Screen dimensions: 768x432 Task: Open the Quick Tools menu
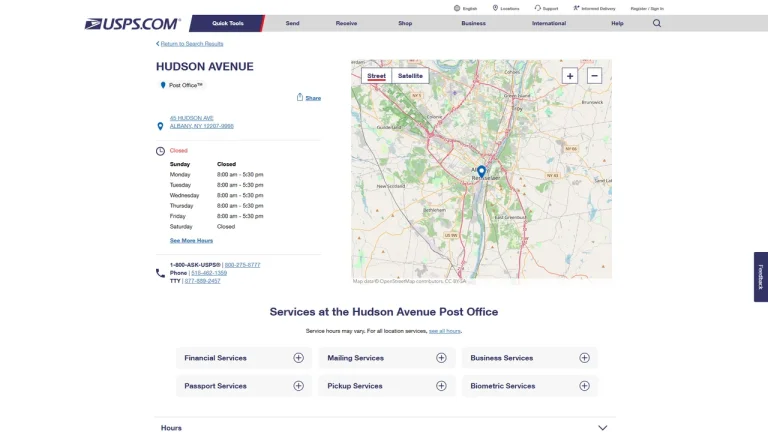click(227, 23)
